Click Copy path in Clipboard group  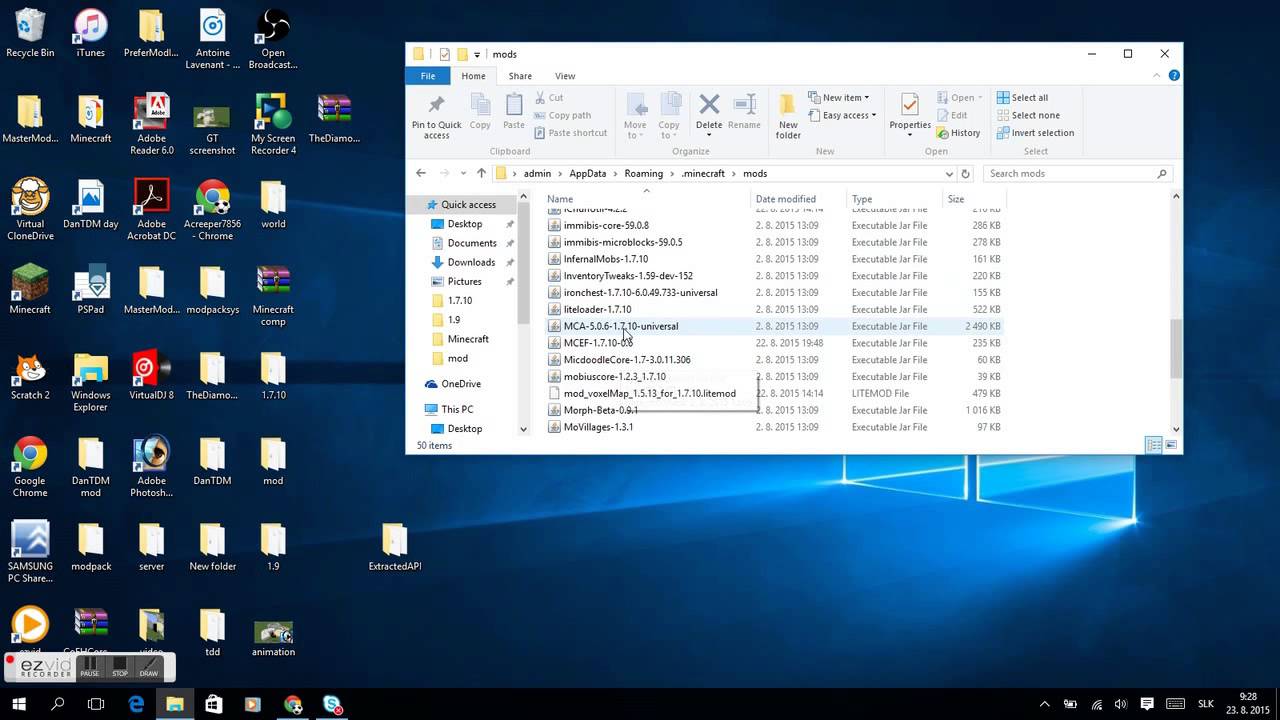click(562, 115)
